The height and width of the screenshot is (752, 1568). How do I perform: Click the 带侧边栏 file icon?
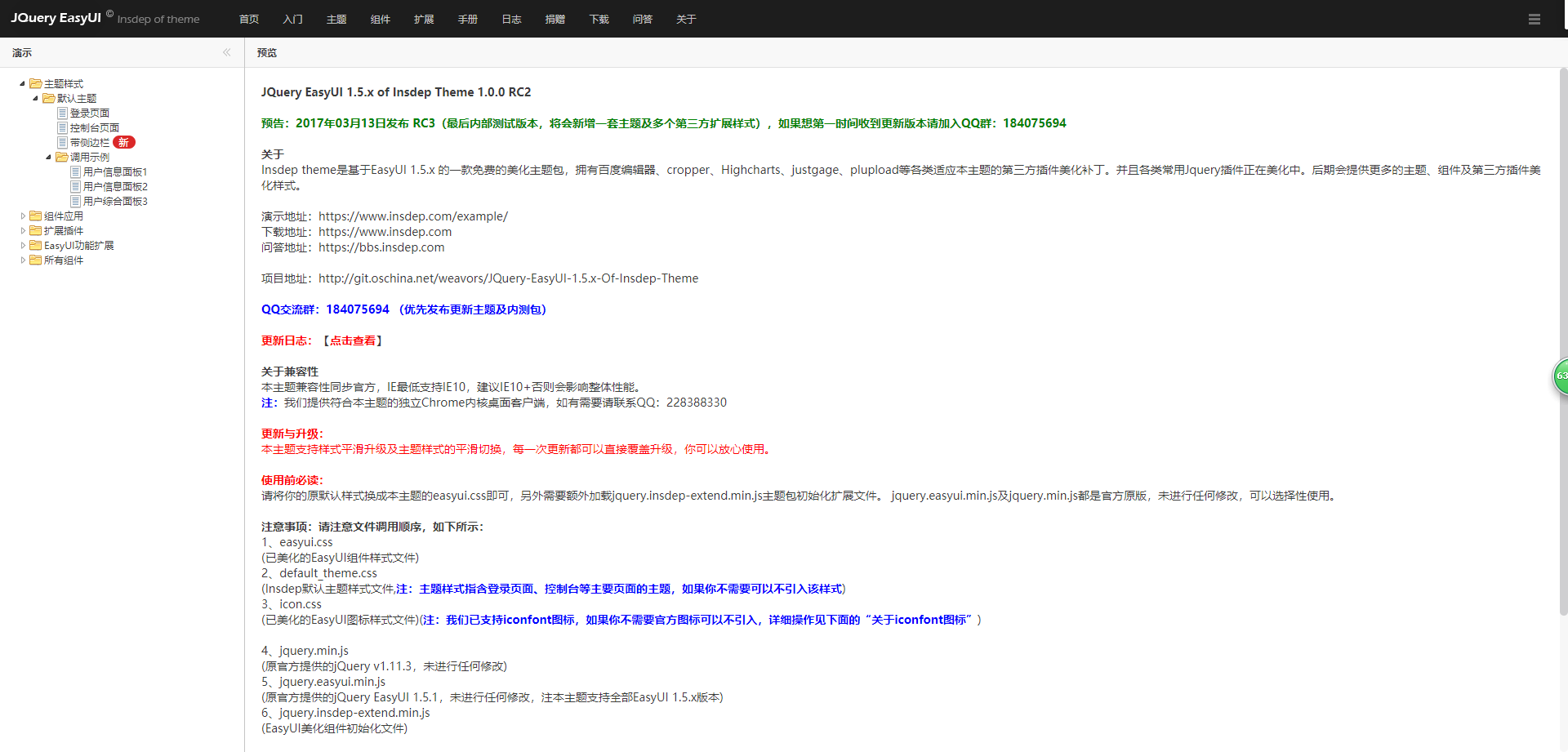(62, 142)
